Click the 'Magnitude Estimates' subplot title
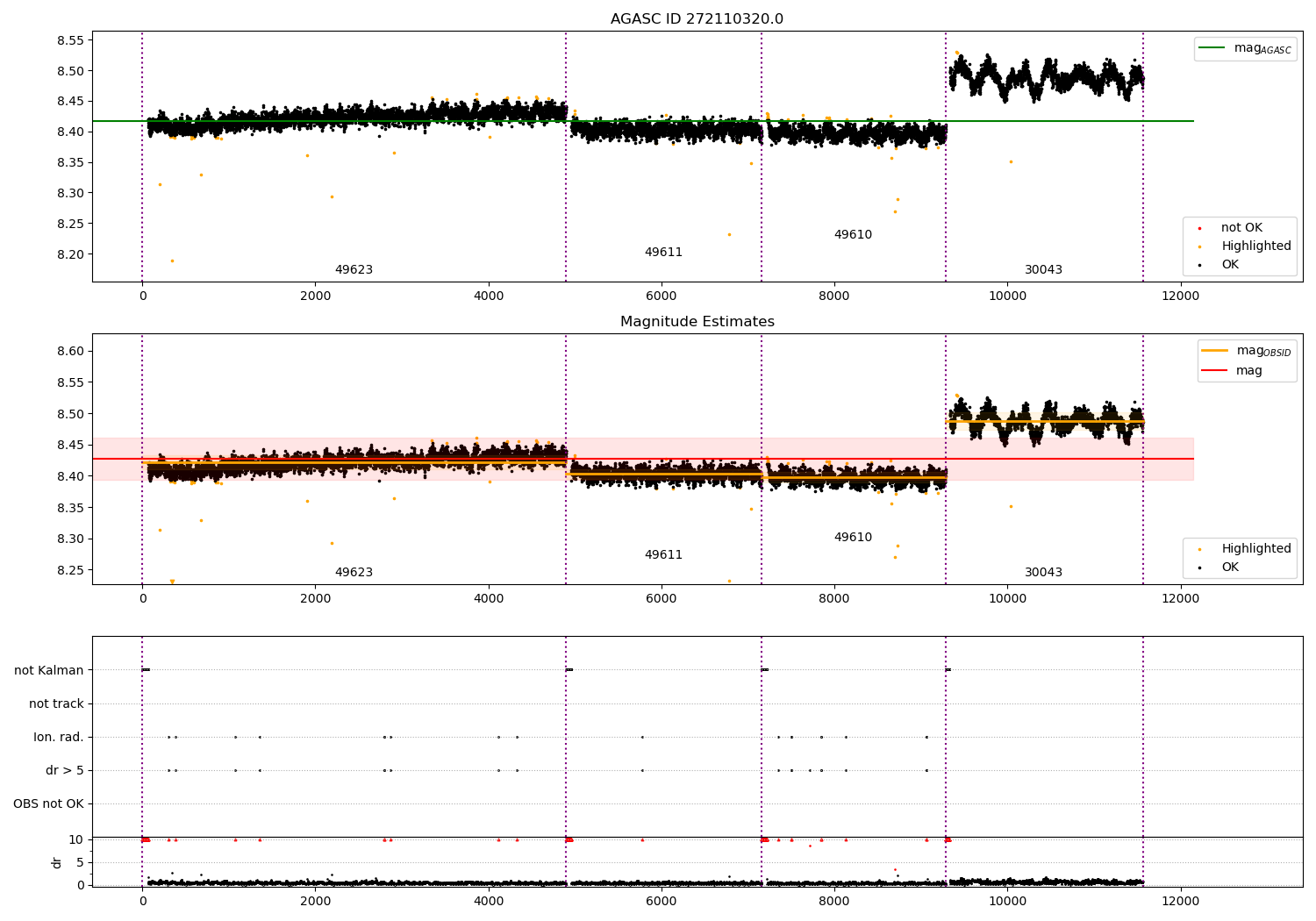1316x921 pixels. coord(697,322)
